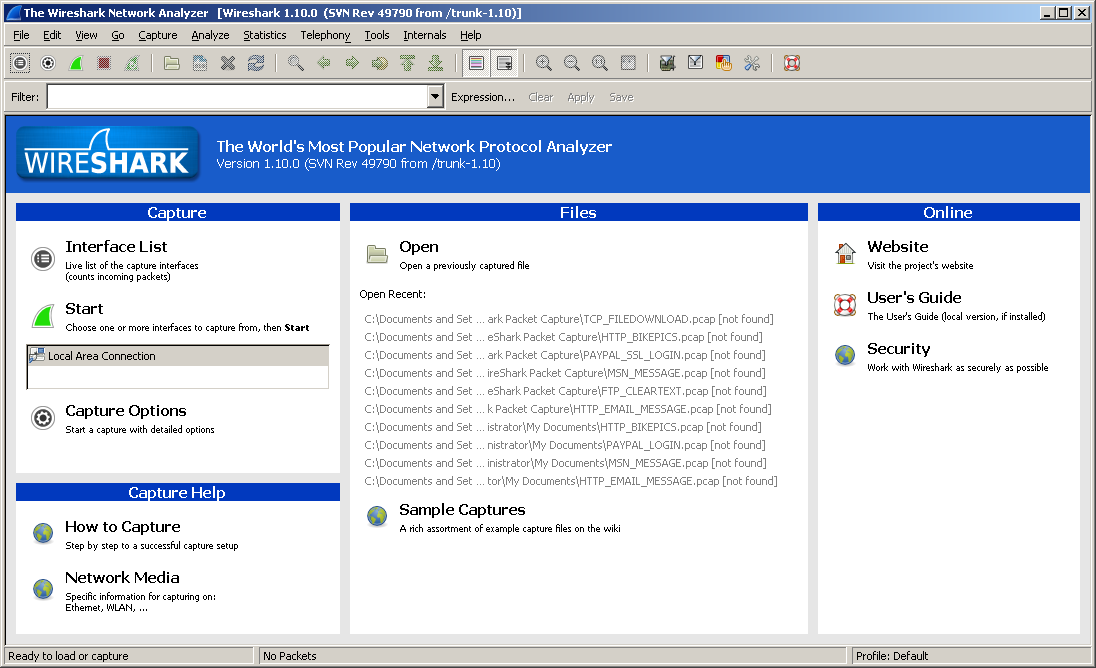
Task: Jump to the last packet icon
Action: pyautogui.click(x=435, y=64)
